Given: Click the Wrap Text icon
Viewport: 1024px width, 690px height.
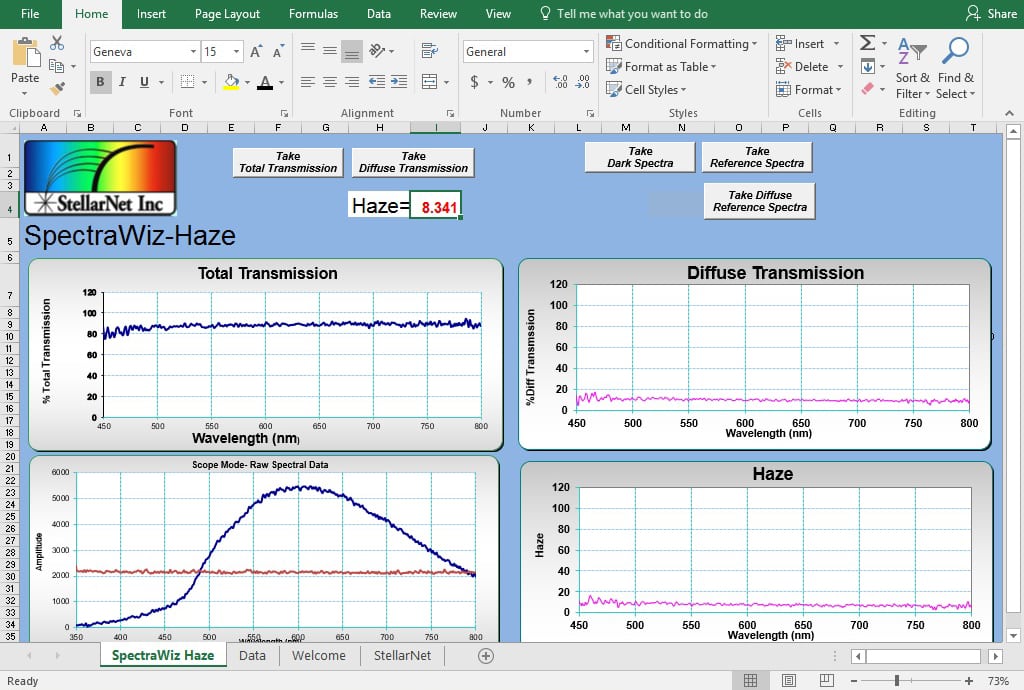Looking at the screenshot, I should (430, 51).
